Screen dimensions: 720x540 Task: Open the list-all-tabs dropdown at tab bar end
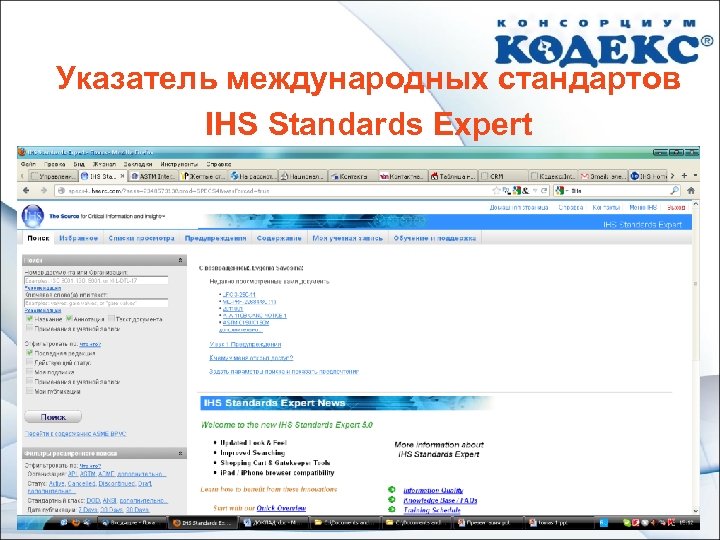(x=695, y=175)
